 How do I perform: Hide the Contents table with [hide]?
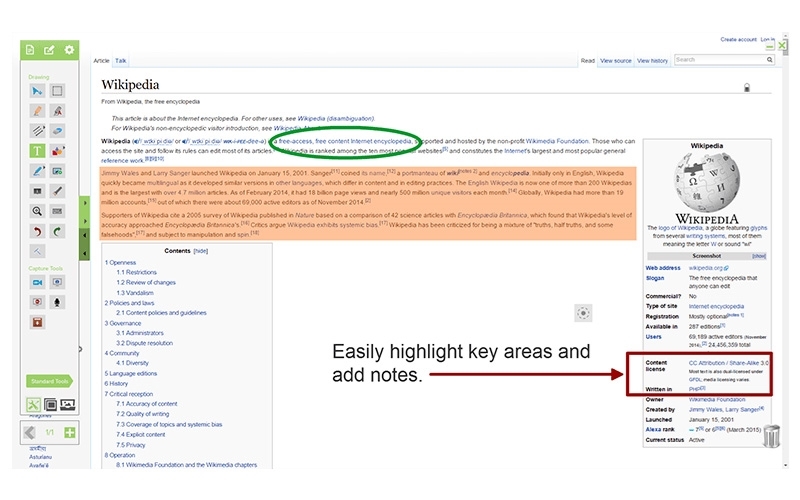[201, 251]
